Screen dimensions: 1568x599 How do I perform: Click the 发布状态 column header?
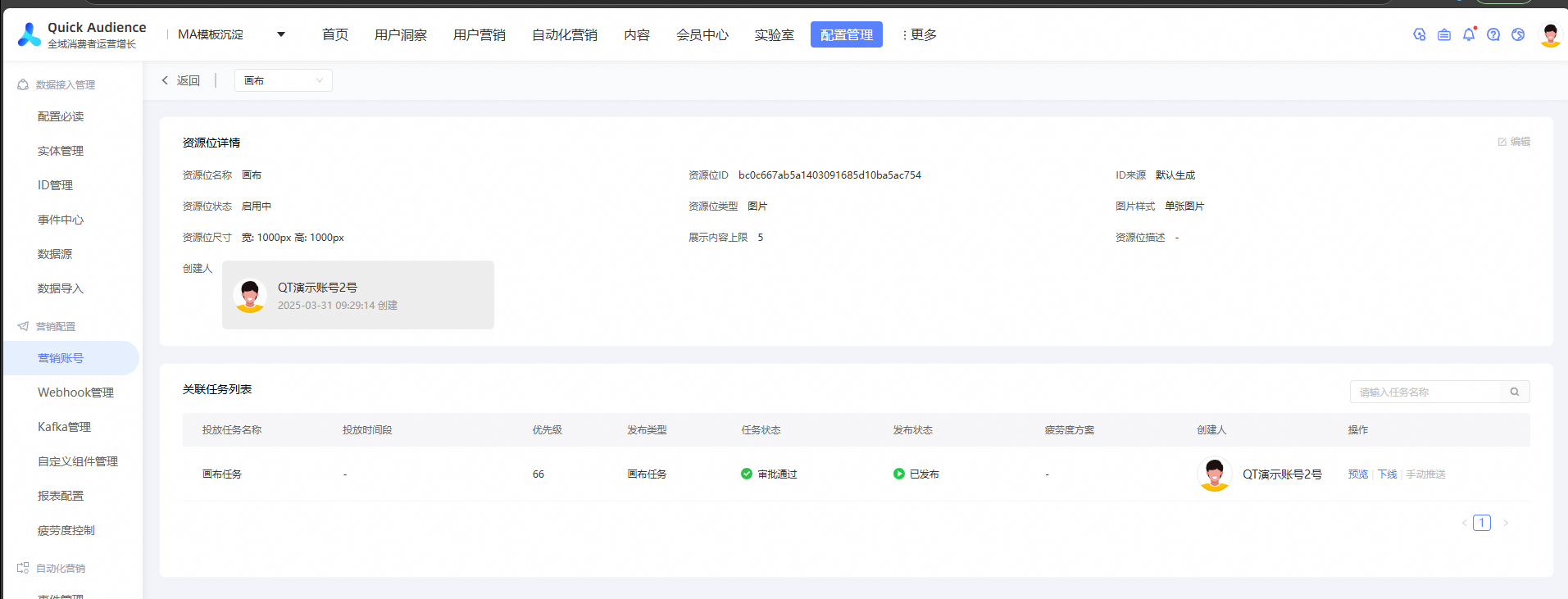click(x=913, y=430)
